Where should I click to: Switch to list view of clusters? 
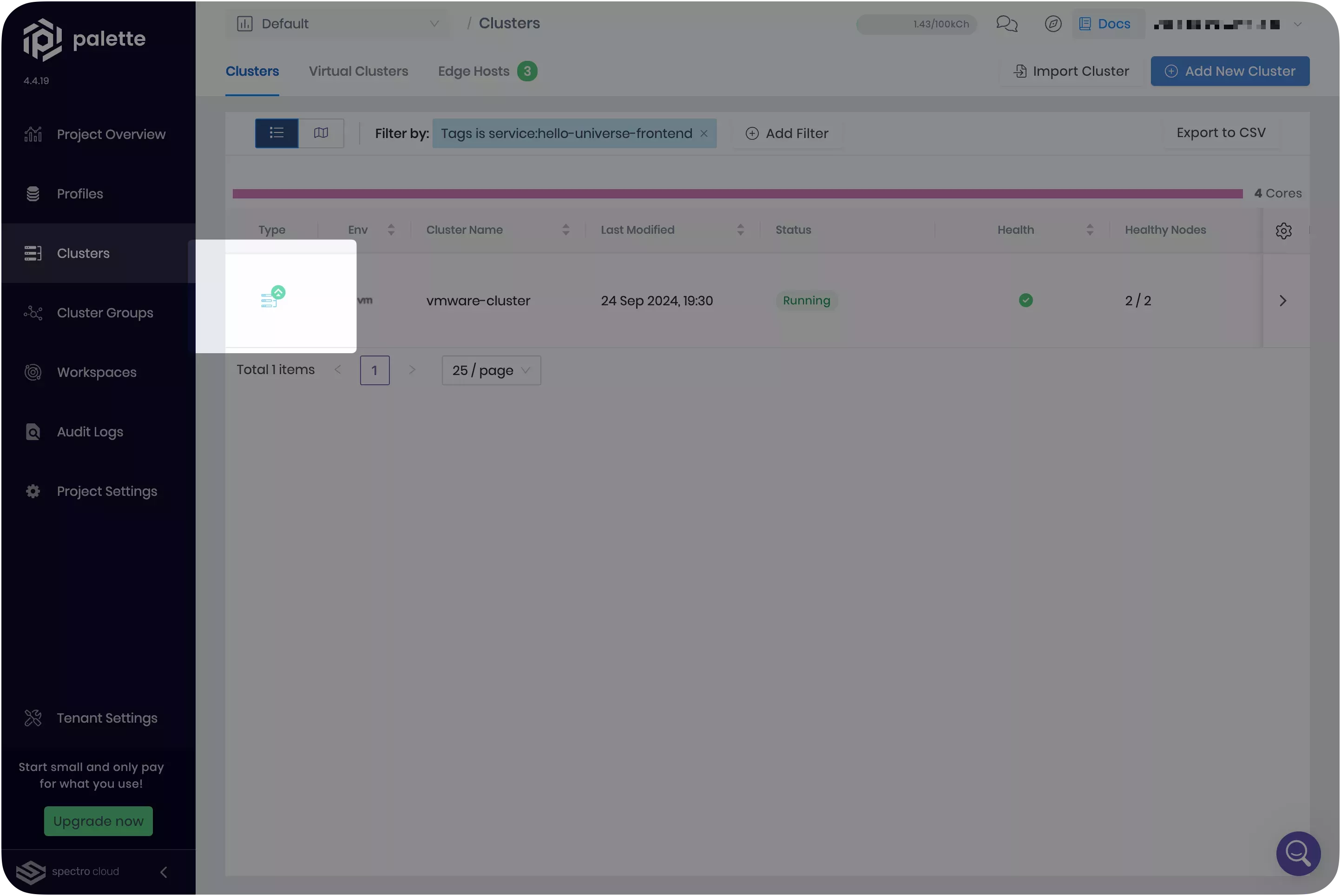pos(276,133)
